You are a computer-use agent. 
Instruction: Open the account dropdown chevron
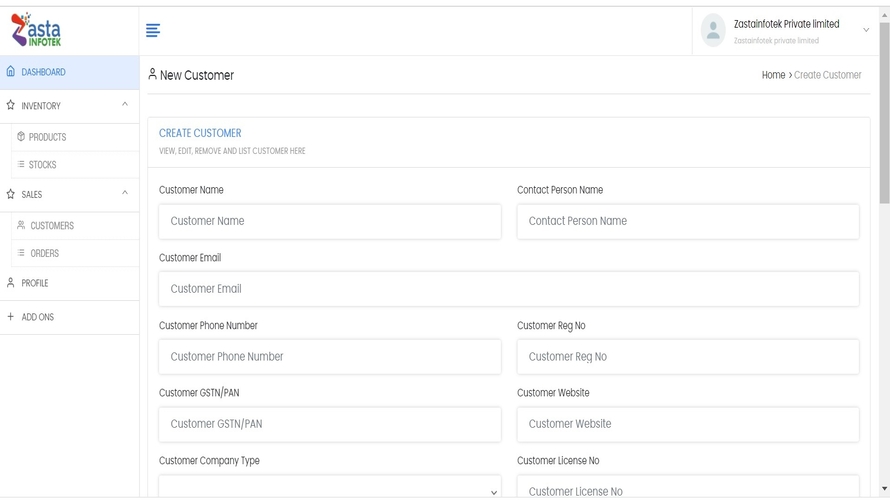point(866,30)
